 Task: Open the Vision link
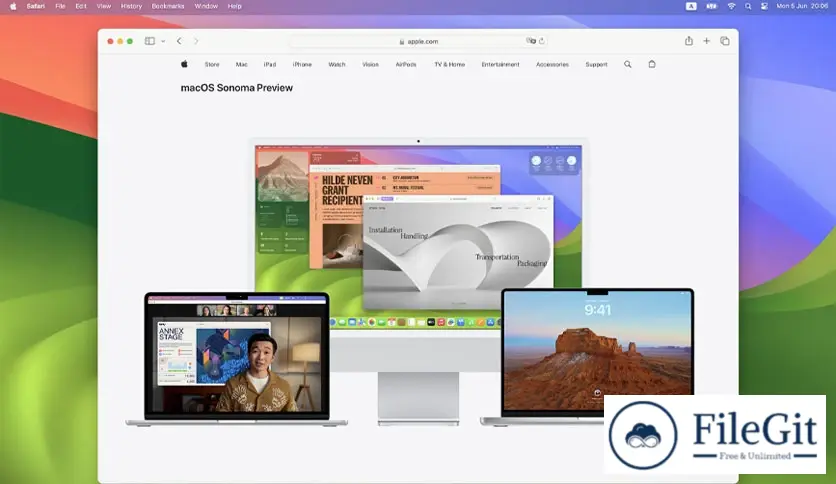(x=371, y=64)
